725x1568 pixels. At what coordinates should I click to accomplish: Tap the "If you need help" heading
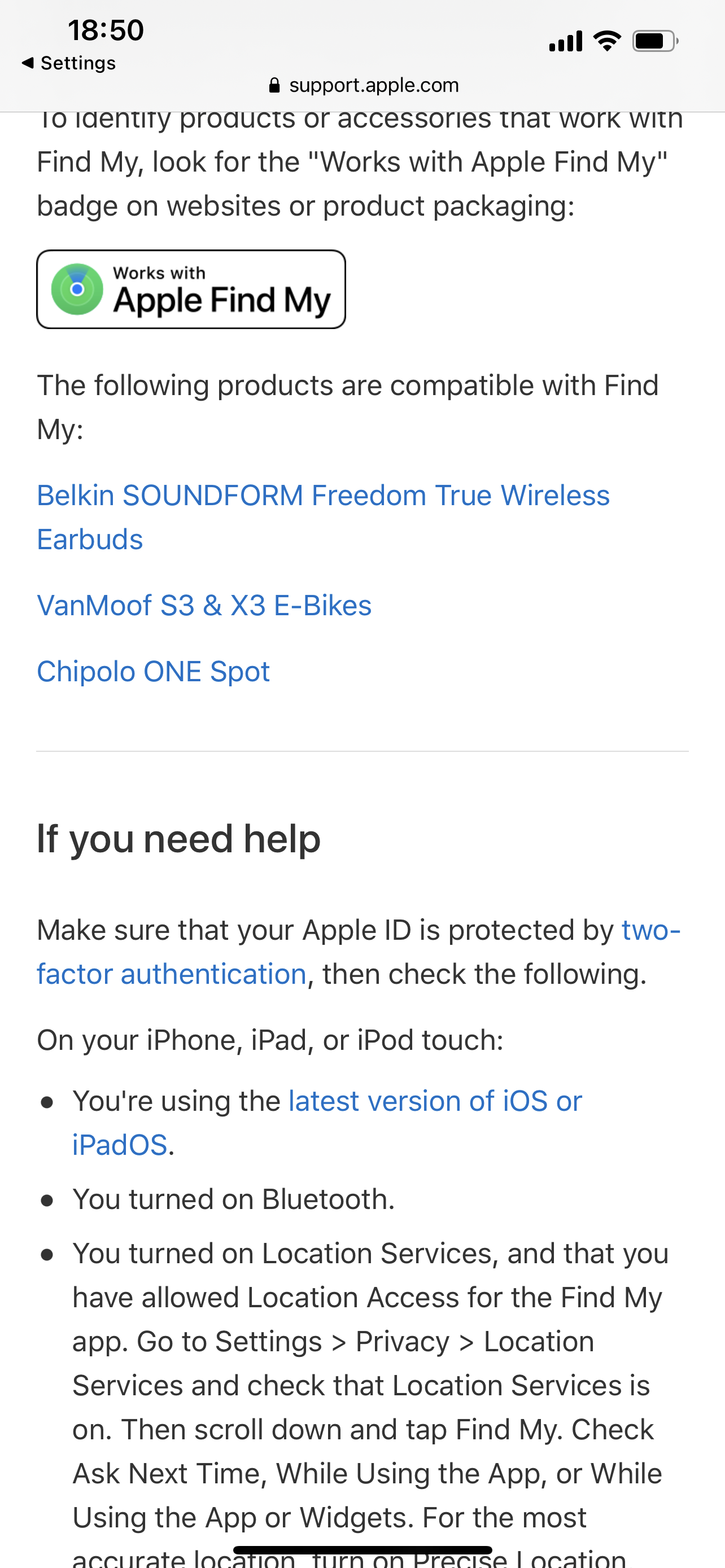click(178, 839)
